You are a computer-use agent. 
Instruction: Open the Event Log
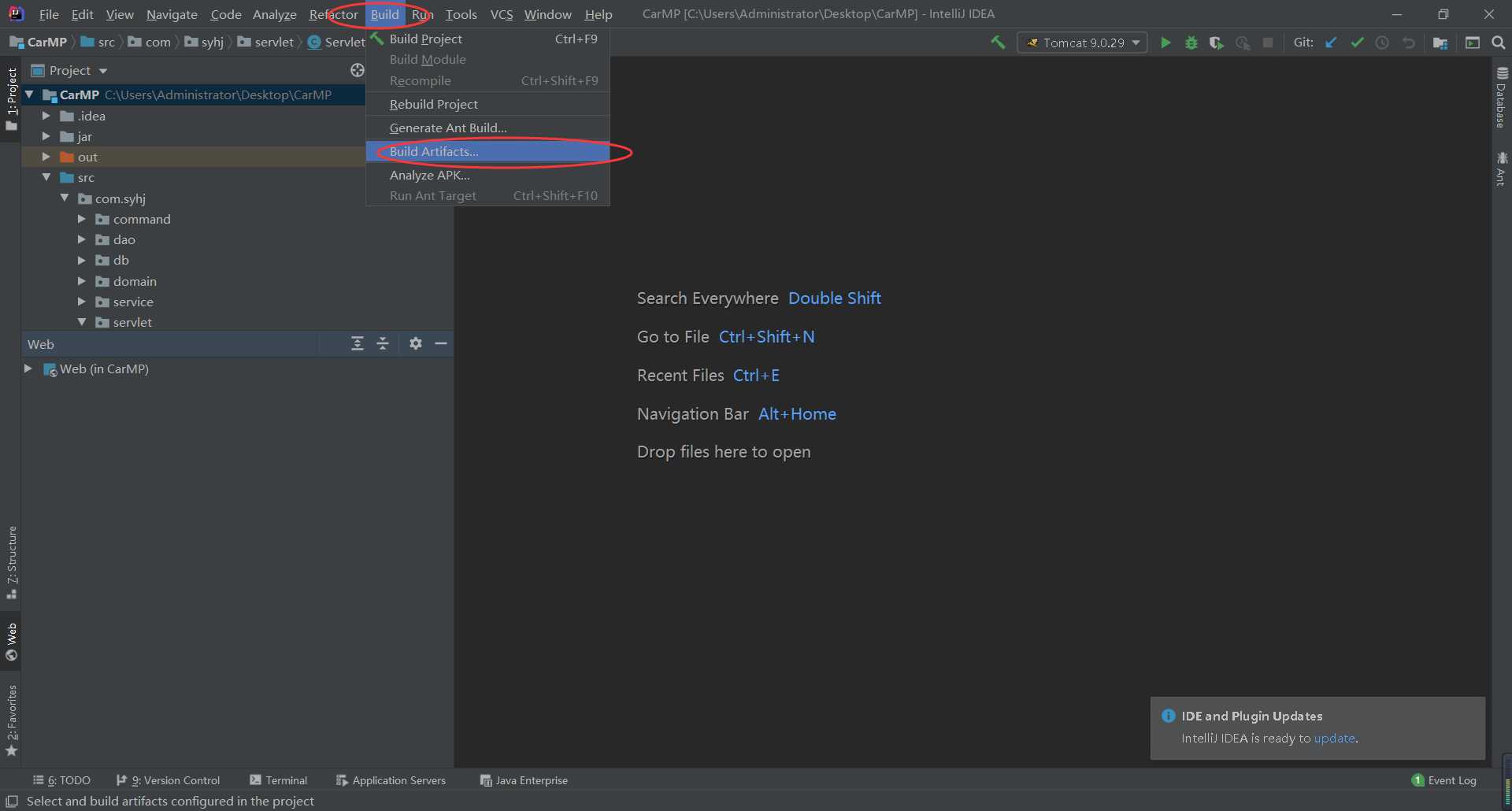[1444, 780]
